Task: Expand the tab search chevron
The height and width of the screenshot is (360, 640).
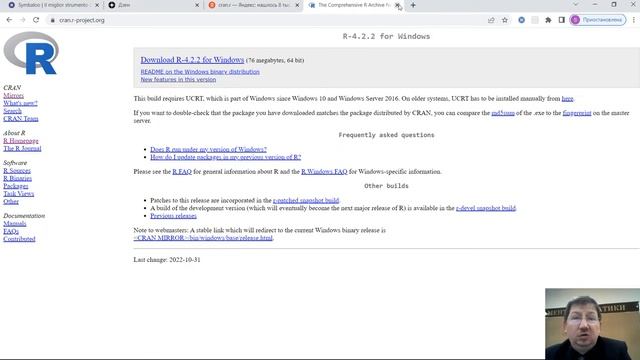Action: (576, 4)
